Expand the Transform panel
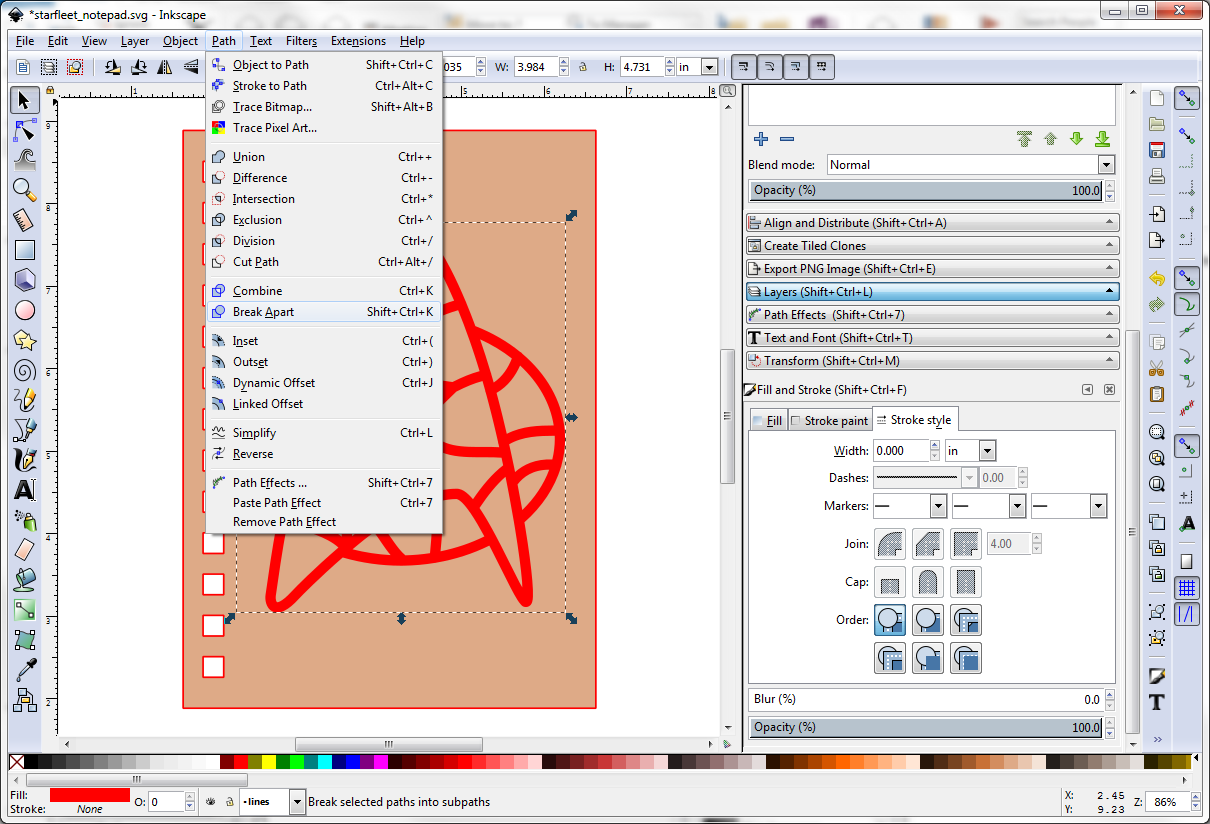 pos(932,361)
